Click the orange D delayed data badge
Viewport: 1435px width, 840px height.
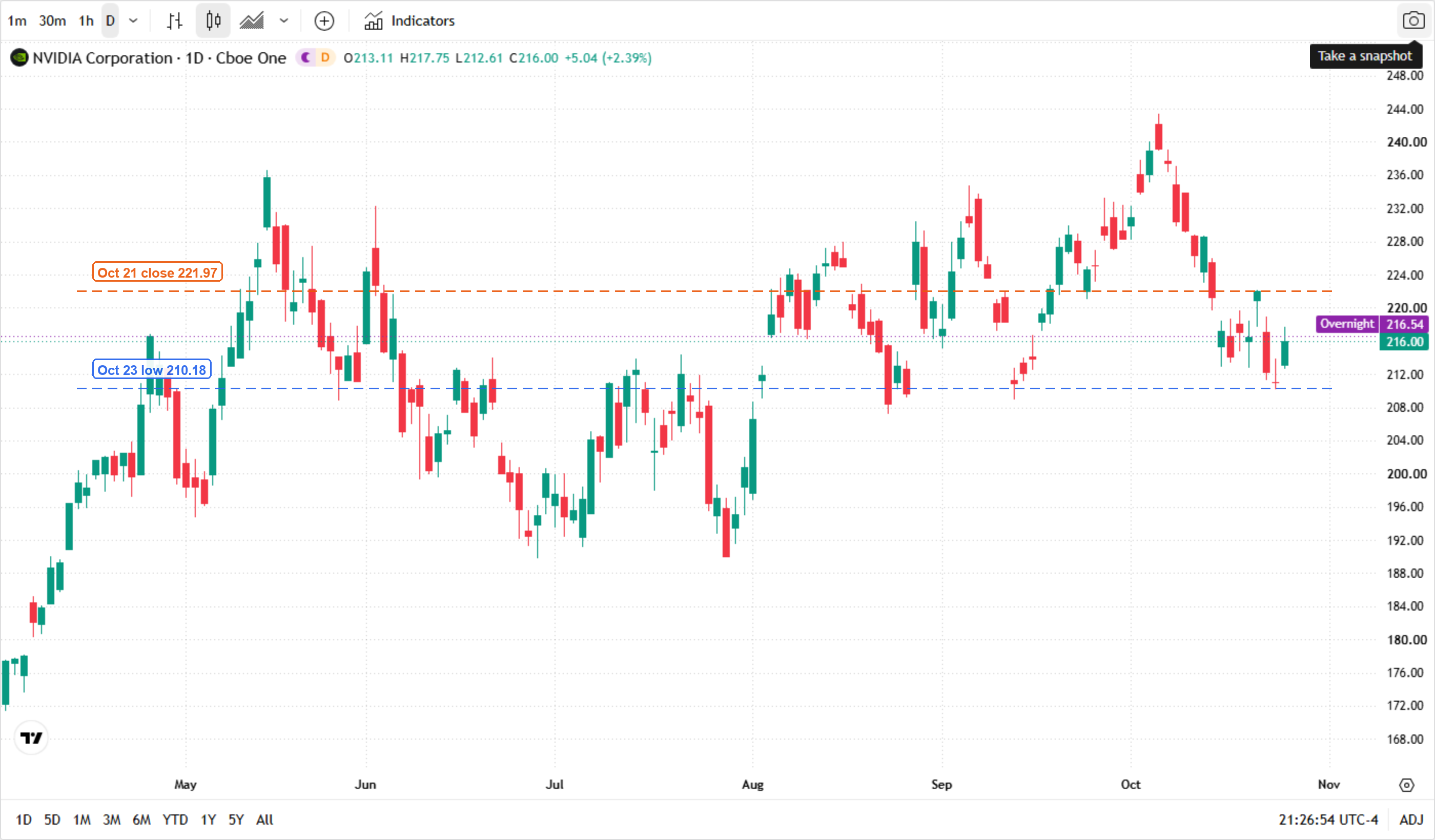[x=325, y=58]
